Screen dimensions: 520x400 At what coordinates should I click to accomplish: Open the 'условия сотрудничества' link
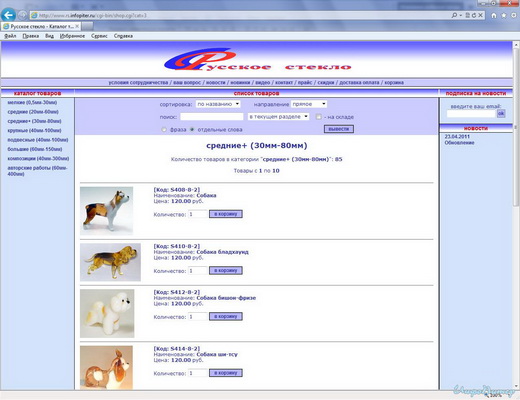click(138, 82)
